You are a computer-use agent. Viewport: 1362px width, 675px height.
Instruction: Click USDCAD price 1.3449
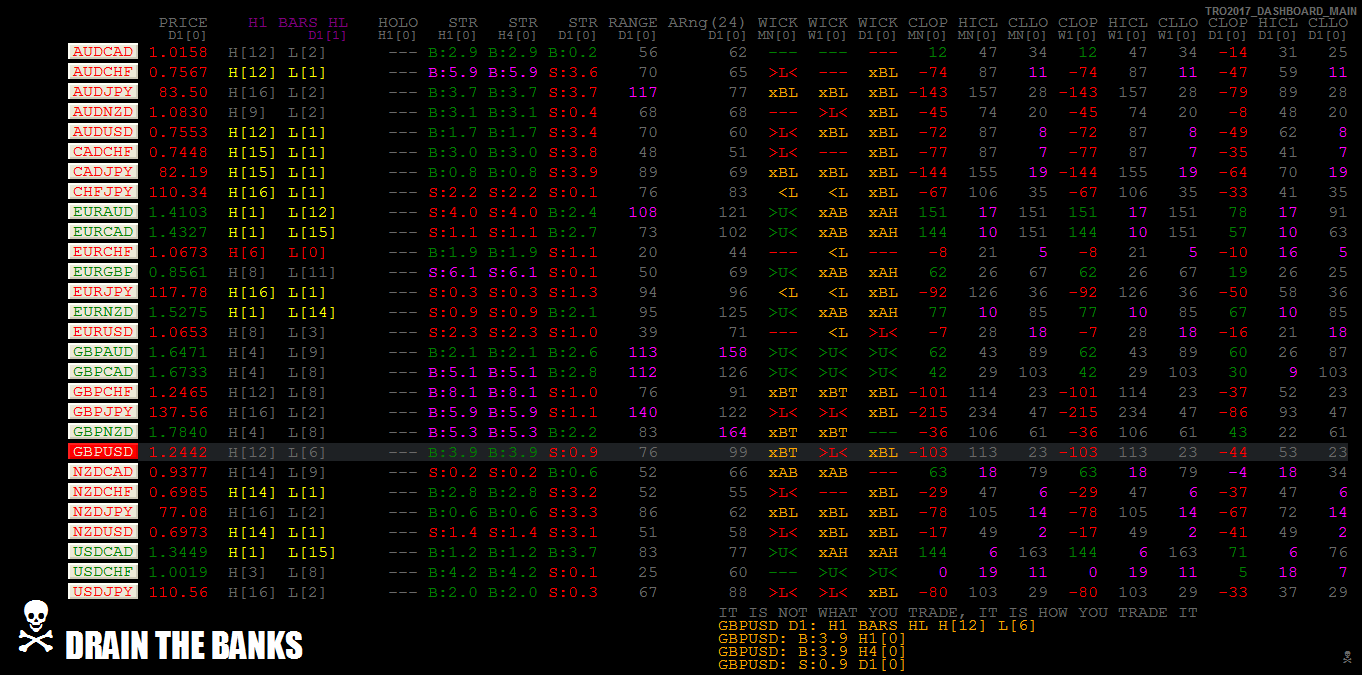pyautogui.click(x=178, y=552)
